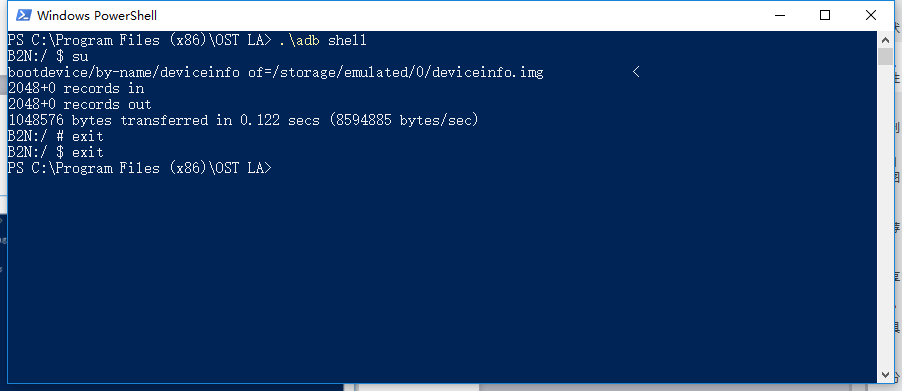
Task: Click the '2048+0 records out' line
Action: point(79,105)
